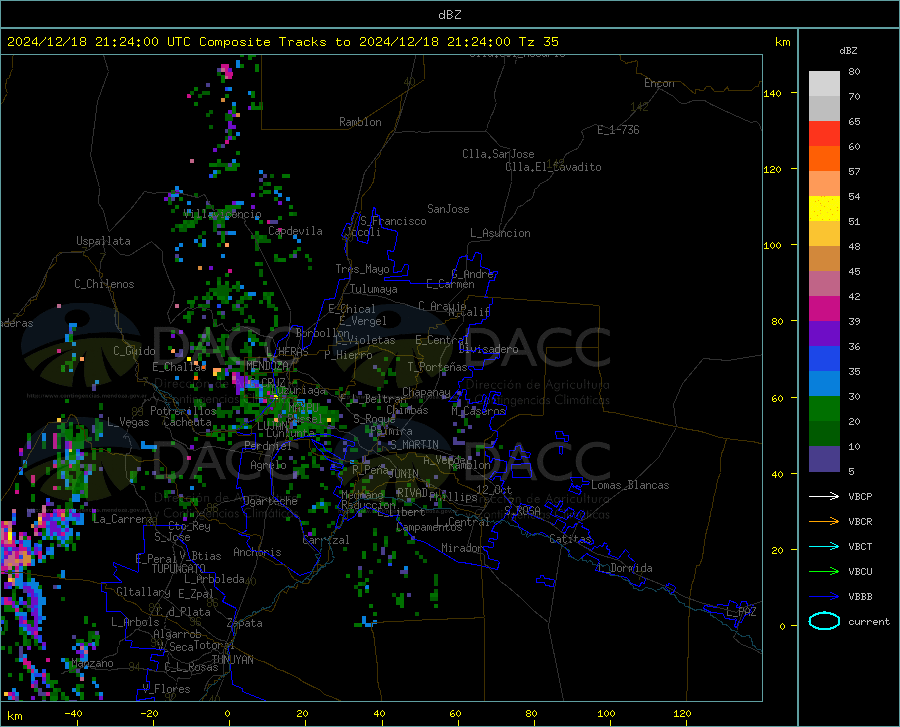Click the 'dBZ' heading above the color scale

tap(848, 50)
